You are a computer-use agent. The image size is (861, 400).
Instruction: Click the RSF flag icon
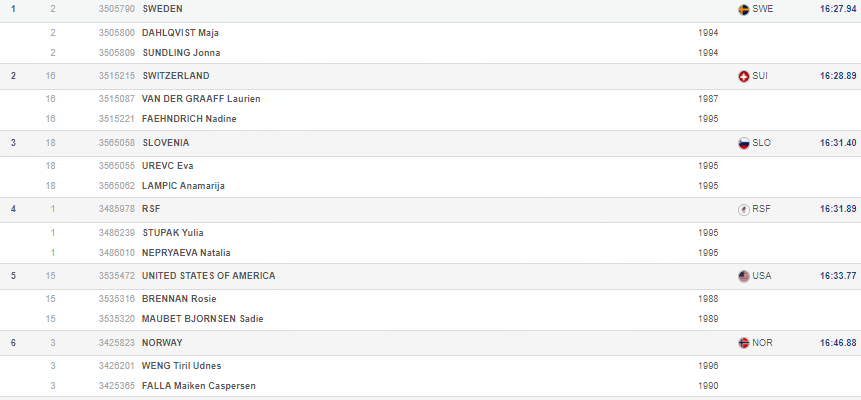point(743,209)
